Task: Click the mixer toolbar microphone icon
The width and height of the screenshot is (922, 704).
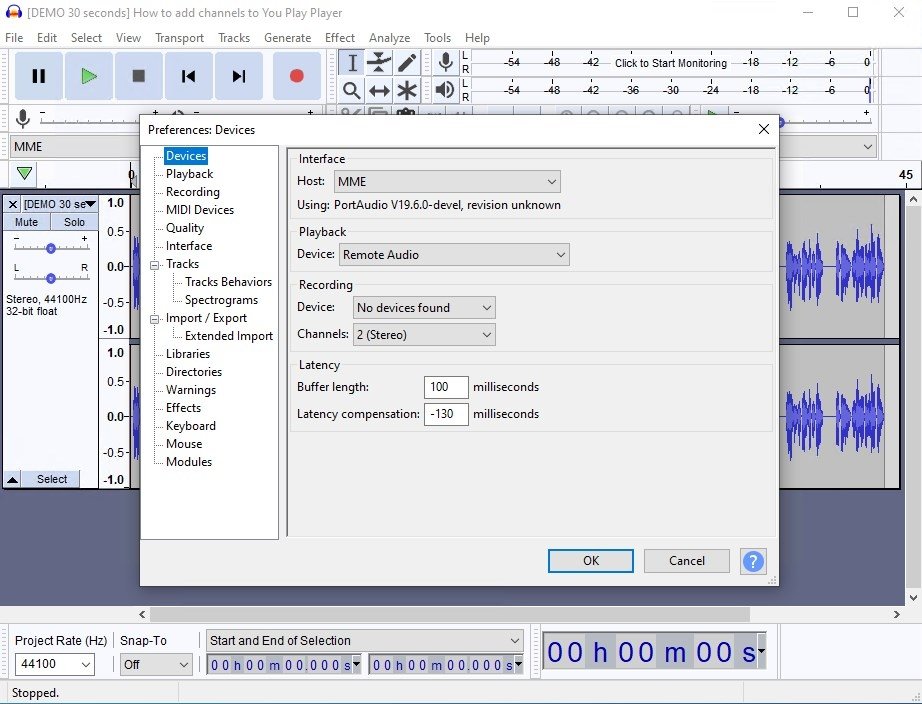Action: click(23, 119)
